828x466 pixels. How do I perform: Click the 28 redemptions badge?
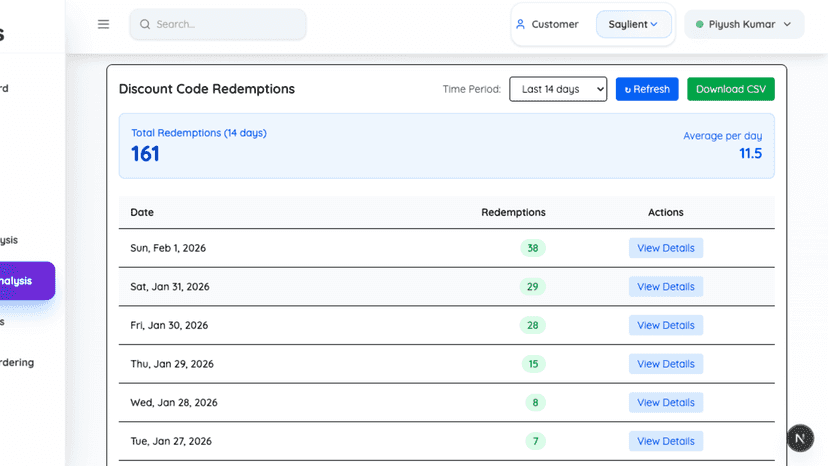(533, 325)
